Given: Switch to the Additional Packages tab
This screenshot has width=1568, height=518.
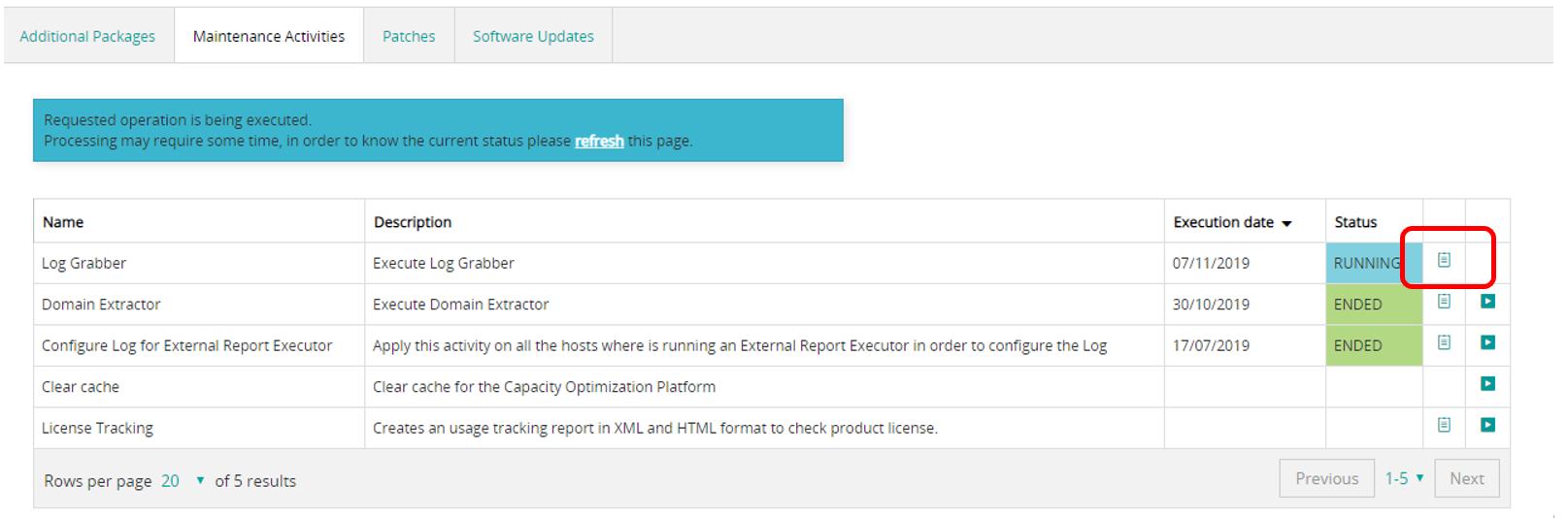Looking at the screenshot, I should [x=87, y=36].
